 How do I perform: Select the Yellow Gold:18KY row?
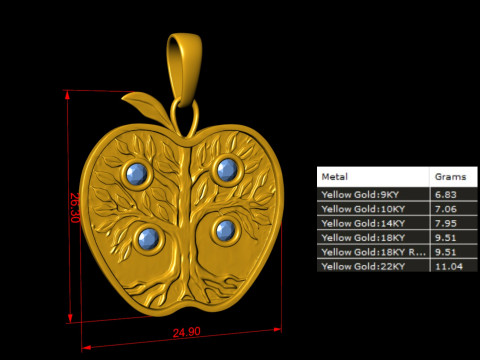397,238
